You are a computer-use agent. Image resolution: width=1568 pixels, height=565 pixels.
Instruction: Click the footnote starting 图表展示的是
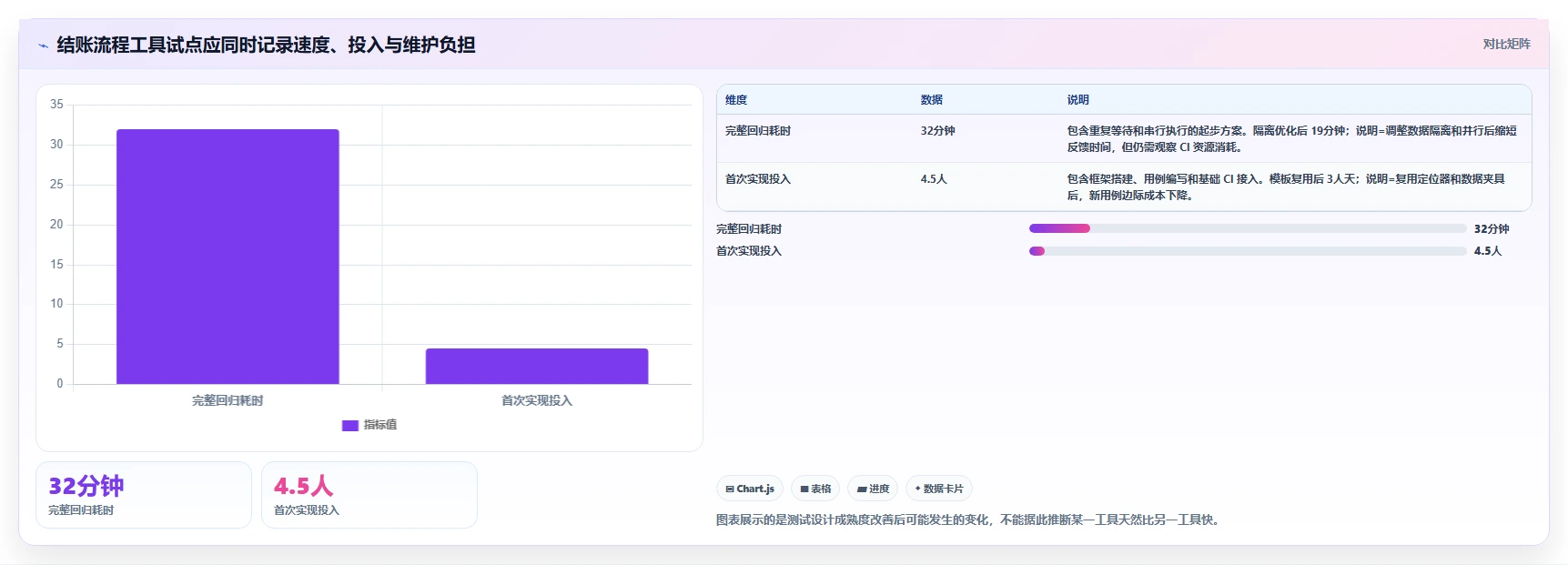[969, 520]
